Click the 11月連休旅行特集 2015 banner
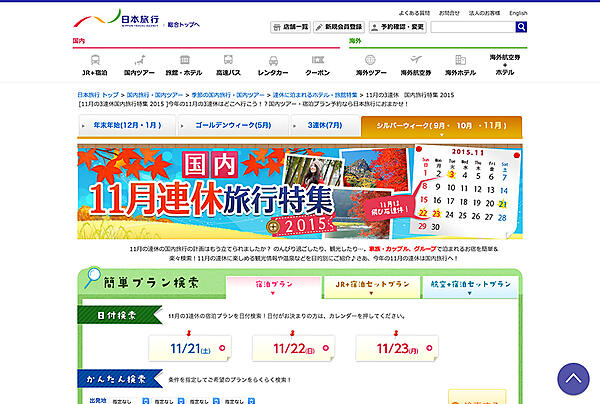This screenshot has width=600, height=404. click(300, 192)
